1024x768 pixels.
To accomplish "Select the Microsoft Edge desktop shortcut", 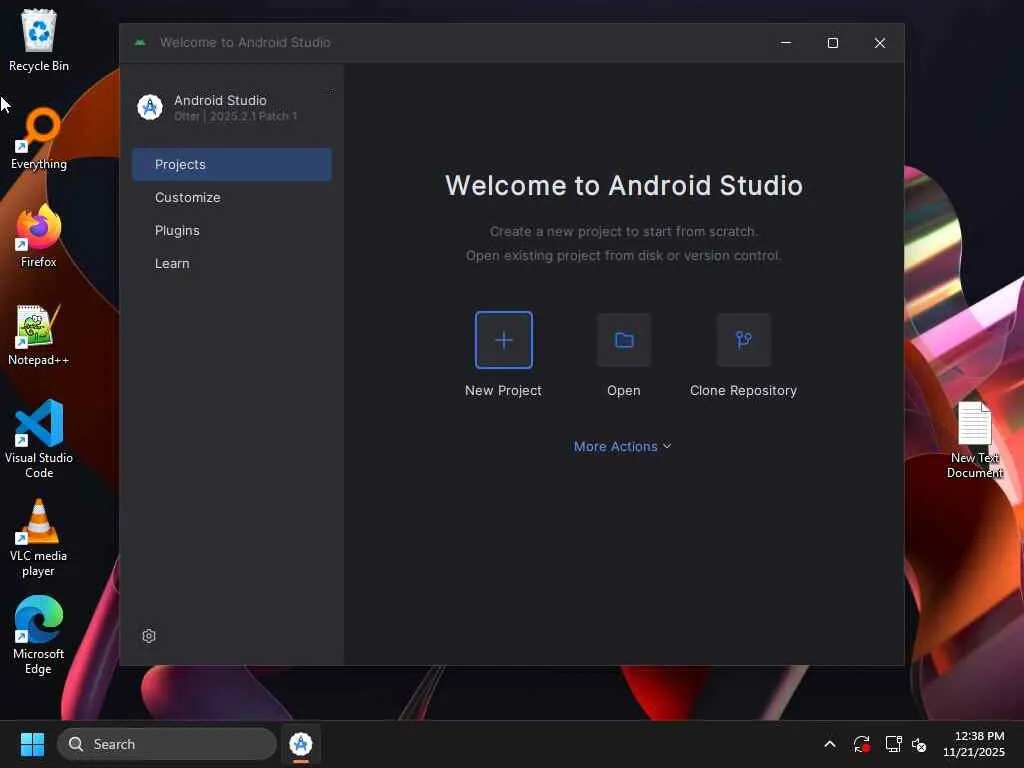I will (x=39, y=635).
